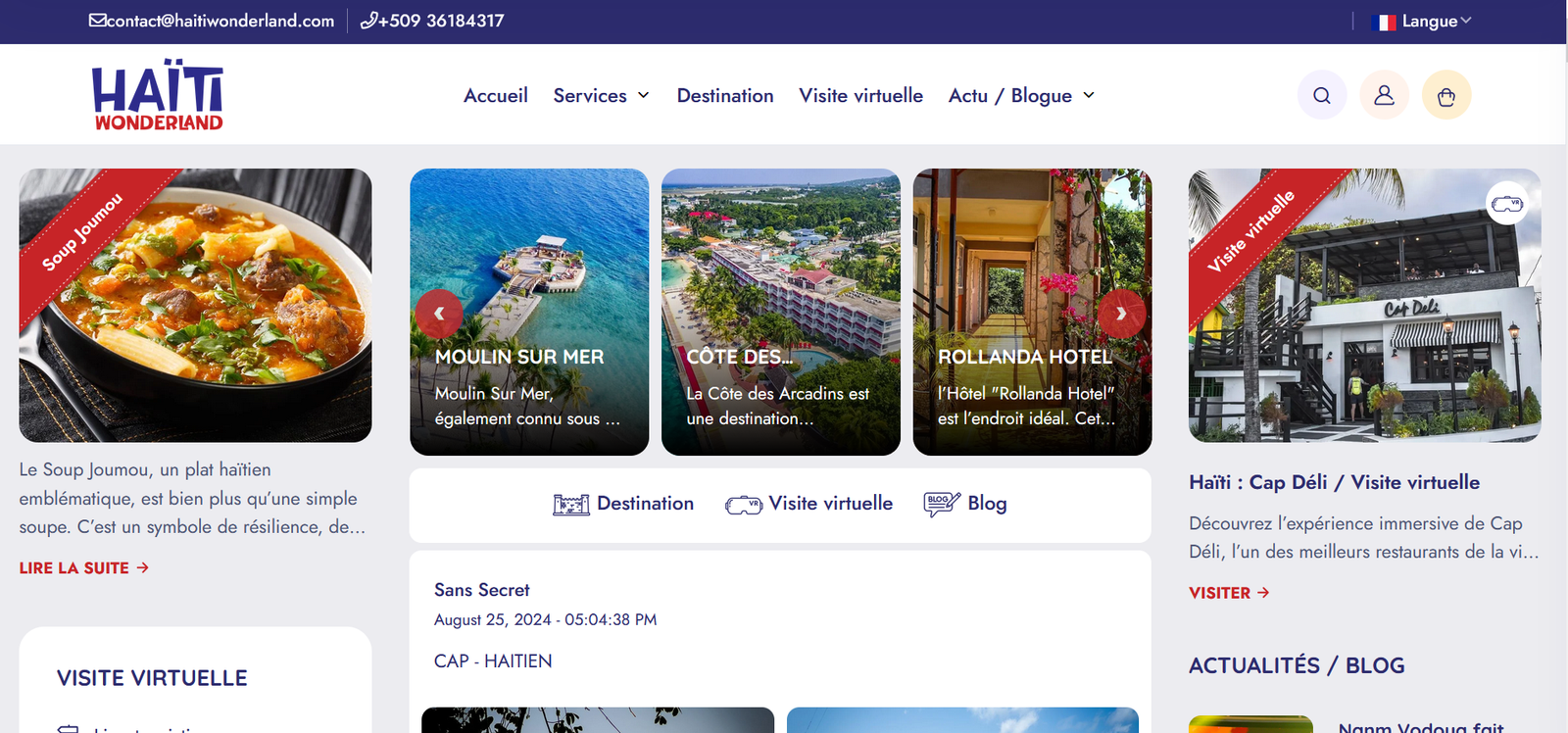
Task: Click the LIRE LA SUITE link
Action: coord(84,568)
